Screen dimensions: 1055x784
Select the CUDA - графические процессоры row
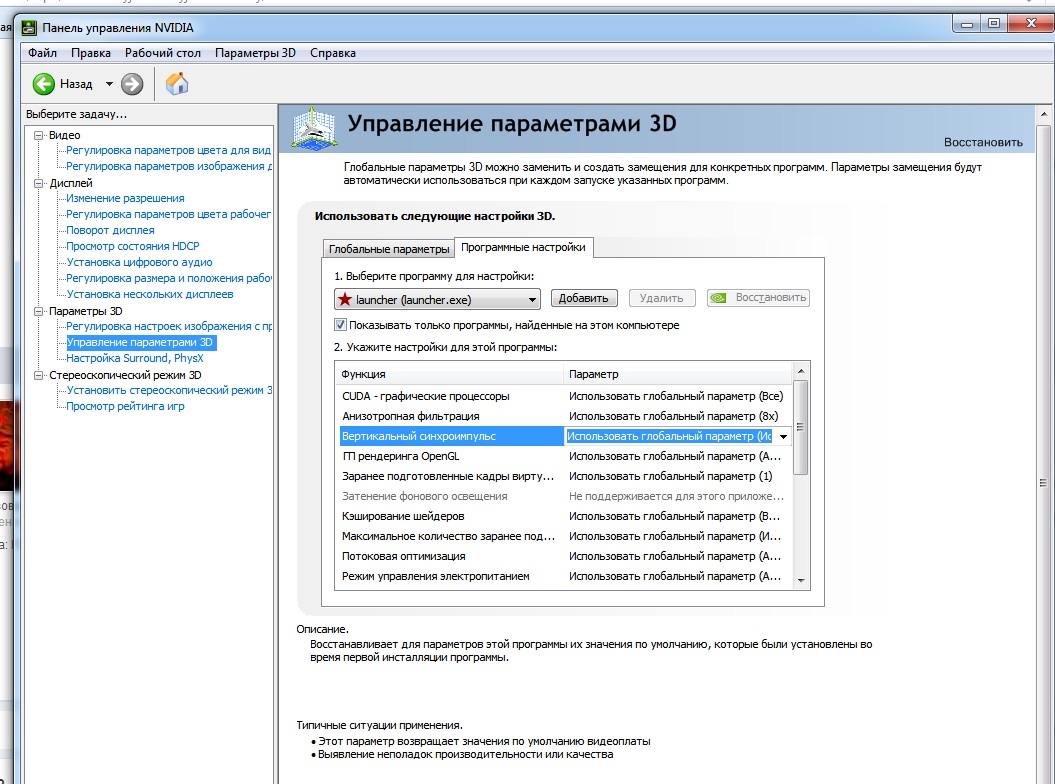pyautogui.click(x=564, y=396)
